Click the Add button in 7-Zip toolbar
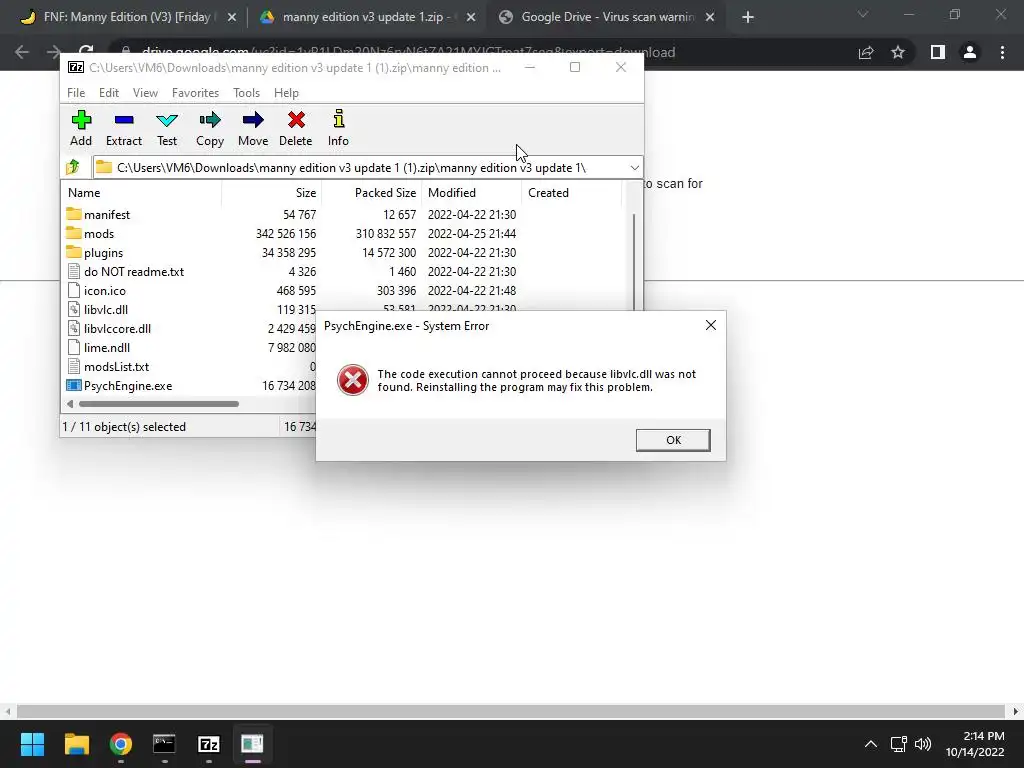Screen dimensions: 1024x768 tap(81, 128)
